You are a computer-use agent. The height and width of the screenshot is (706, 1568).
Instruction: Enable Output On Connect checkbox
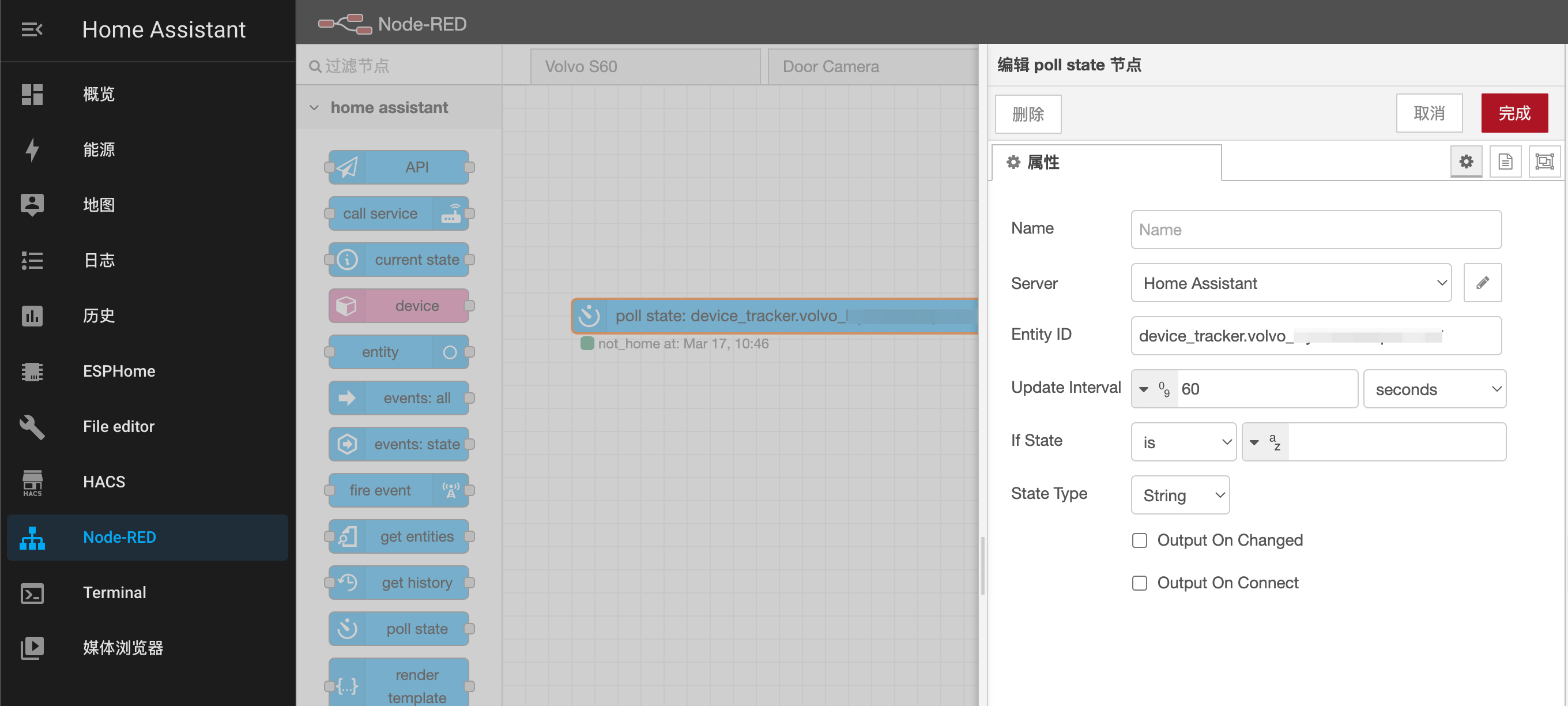[1140, 582]
